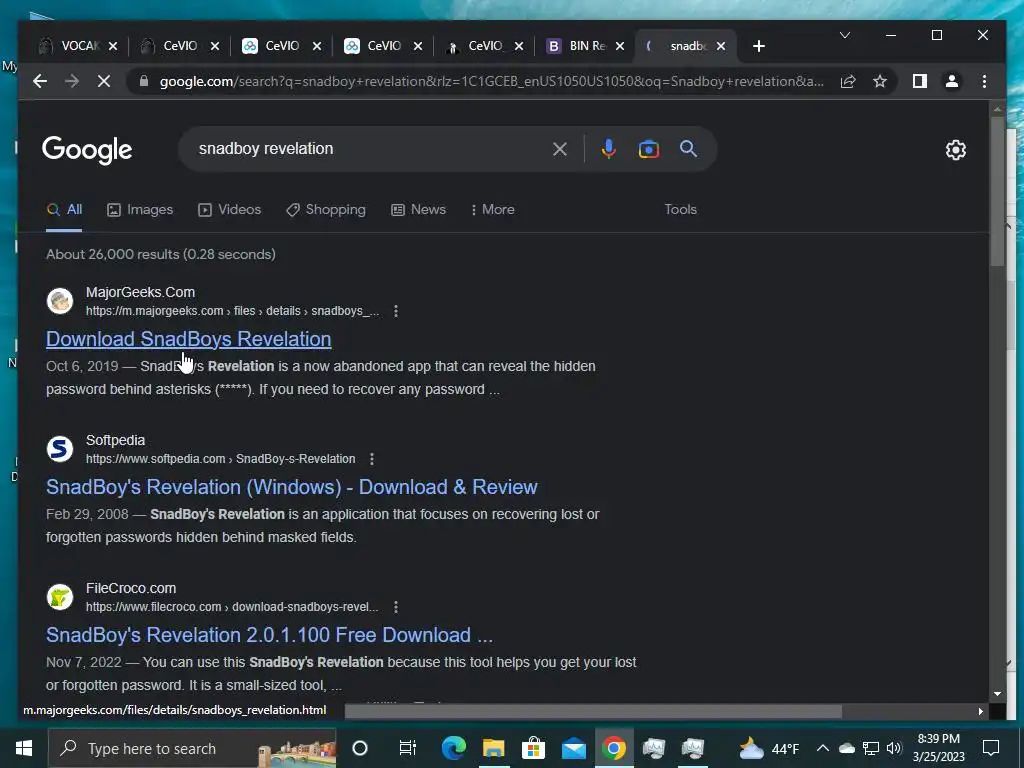Open a new tab
1024x768 pixels.
758,46
